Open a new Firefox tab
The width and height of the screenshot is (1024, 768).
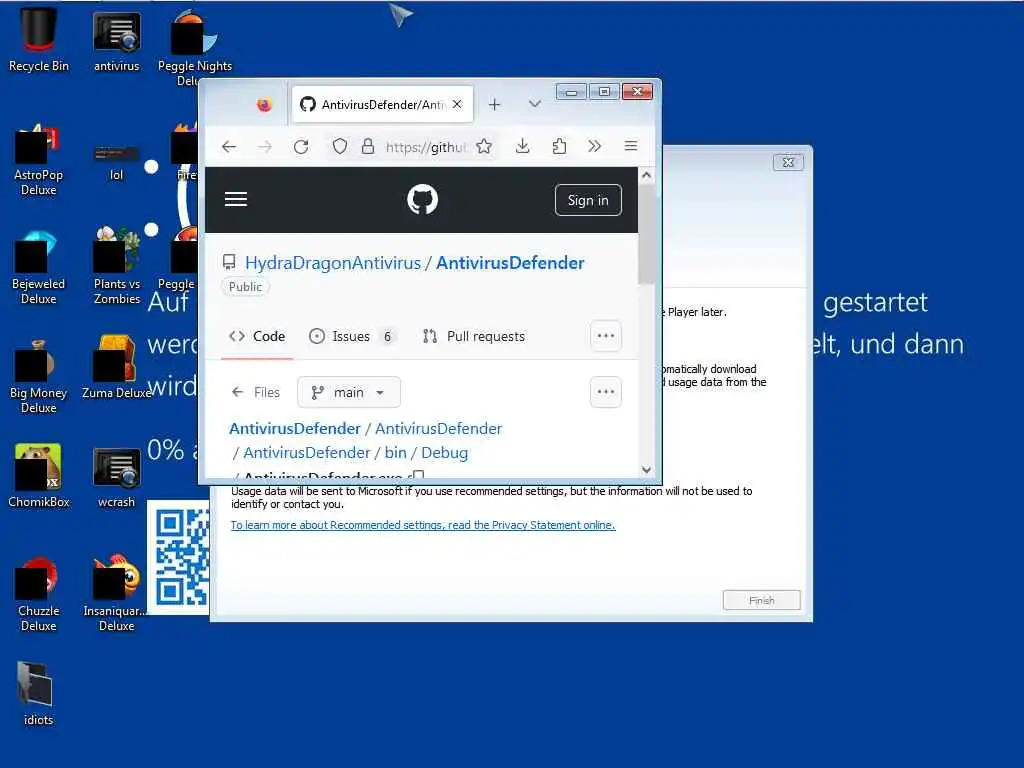pyautogui.click(x=494, y=104)
